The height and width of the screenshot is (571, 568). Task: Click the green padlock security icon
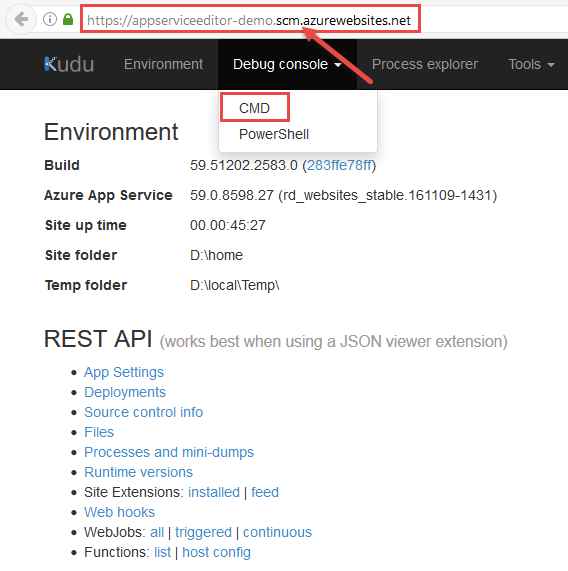(68, 19)
